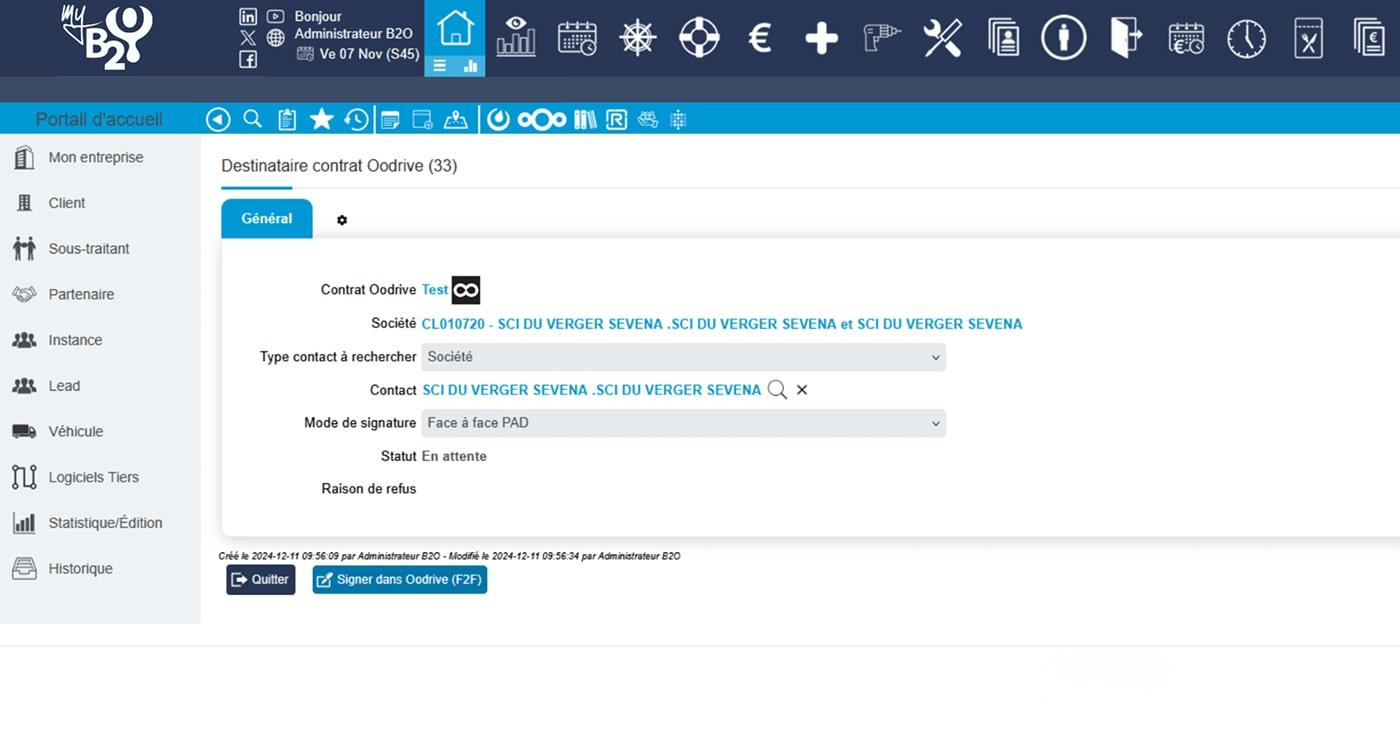Click the Quitter button
Screen dimensions: 1400x752
click(261, 580)
